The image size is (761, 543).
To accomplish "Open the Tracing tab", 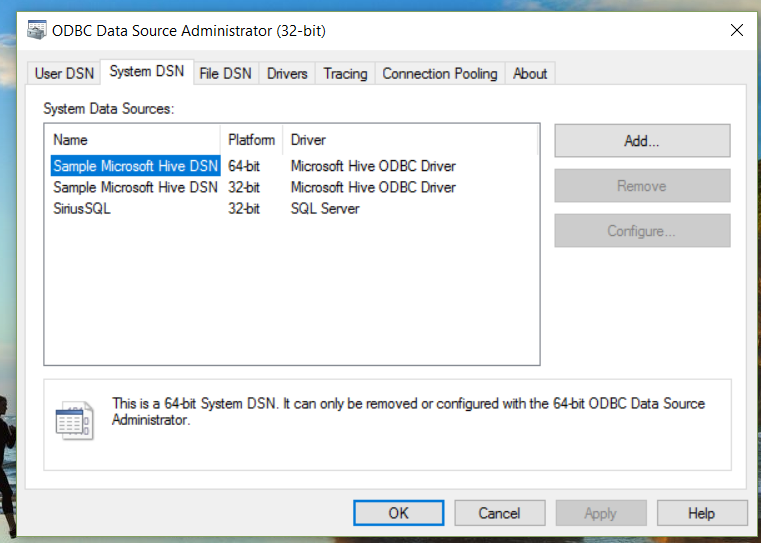I will pyautogui.click(x=345, y=73).
